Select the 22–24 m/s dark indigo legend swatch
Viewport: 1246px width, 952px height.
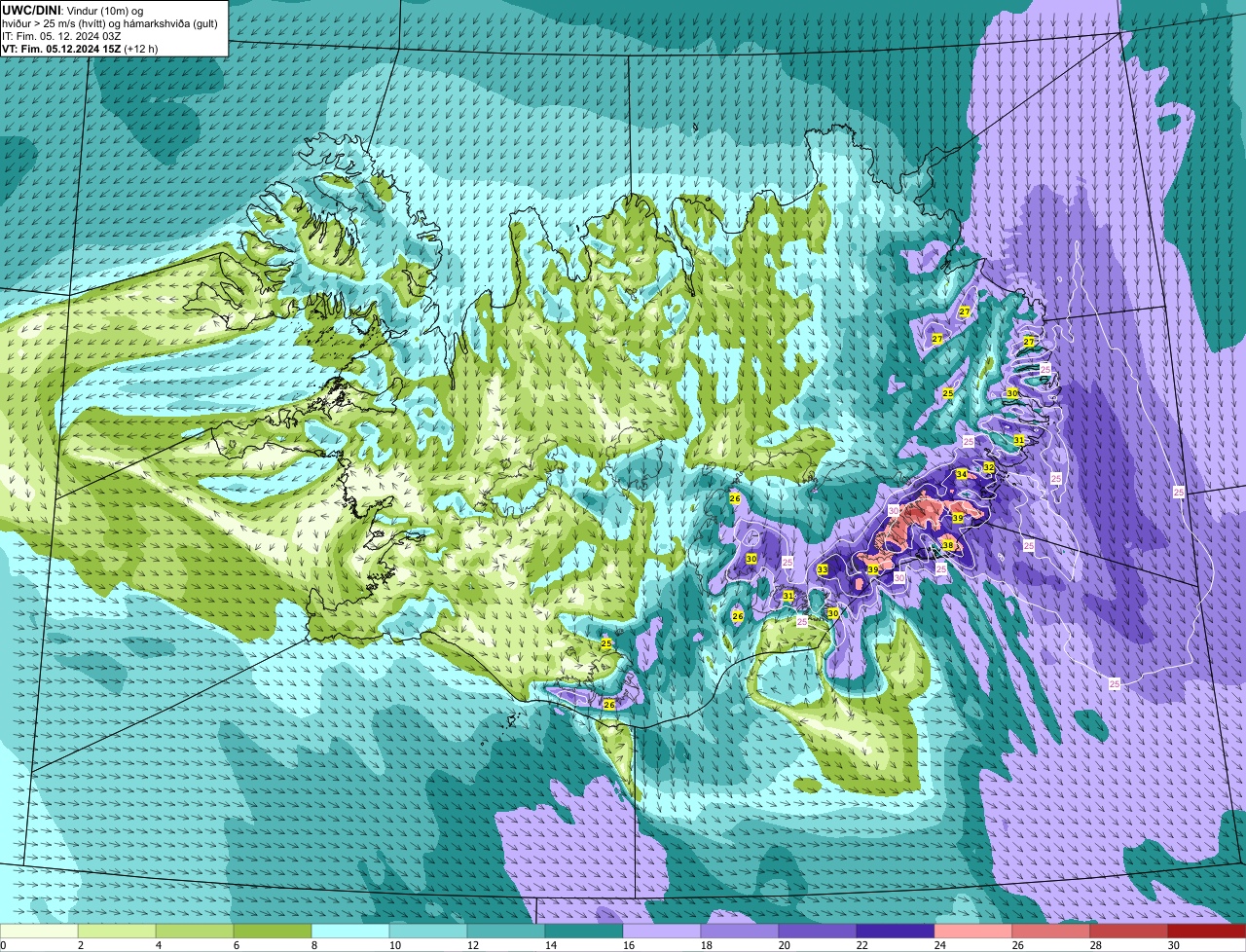pos(896,931)
